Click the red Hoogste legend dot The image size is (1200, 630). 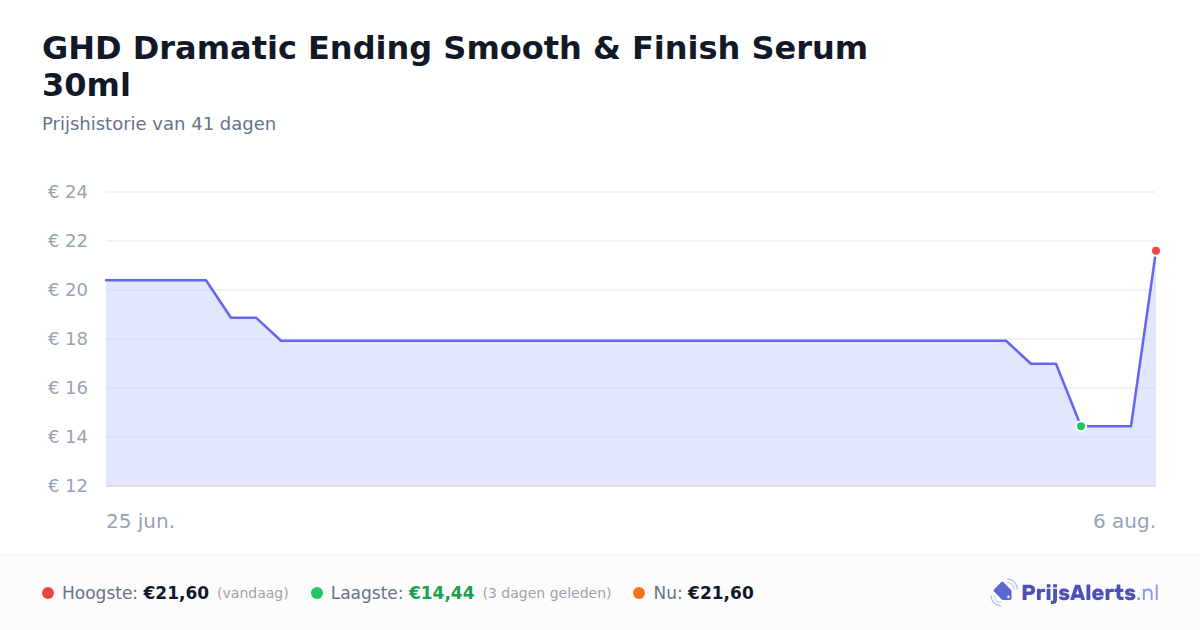(x=48, y=593)
